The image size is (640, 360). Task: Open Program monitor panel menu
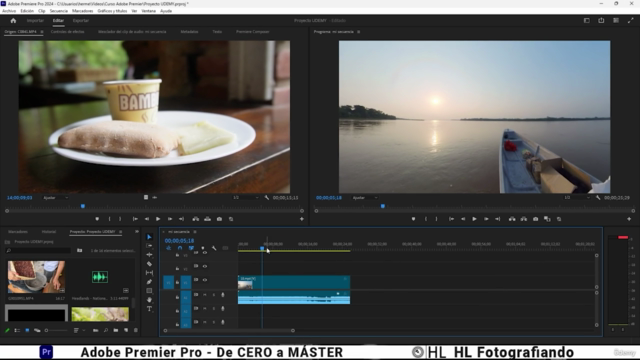(x=358, y=32)
